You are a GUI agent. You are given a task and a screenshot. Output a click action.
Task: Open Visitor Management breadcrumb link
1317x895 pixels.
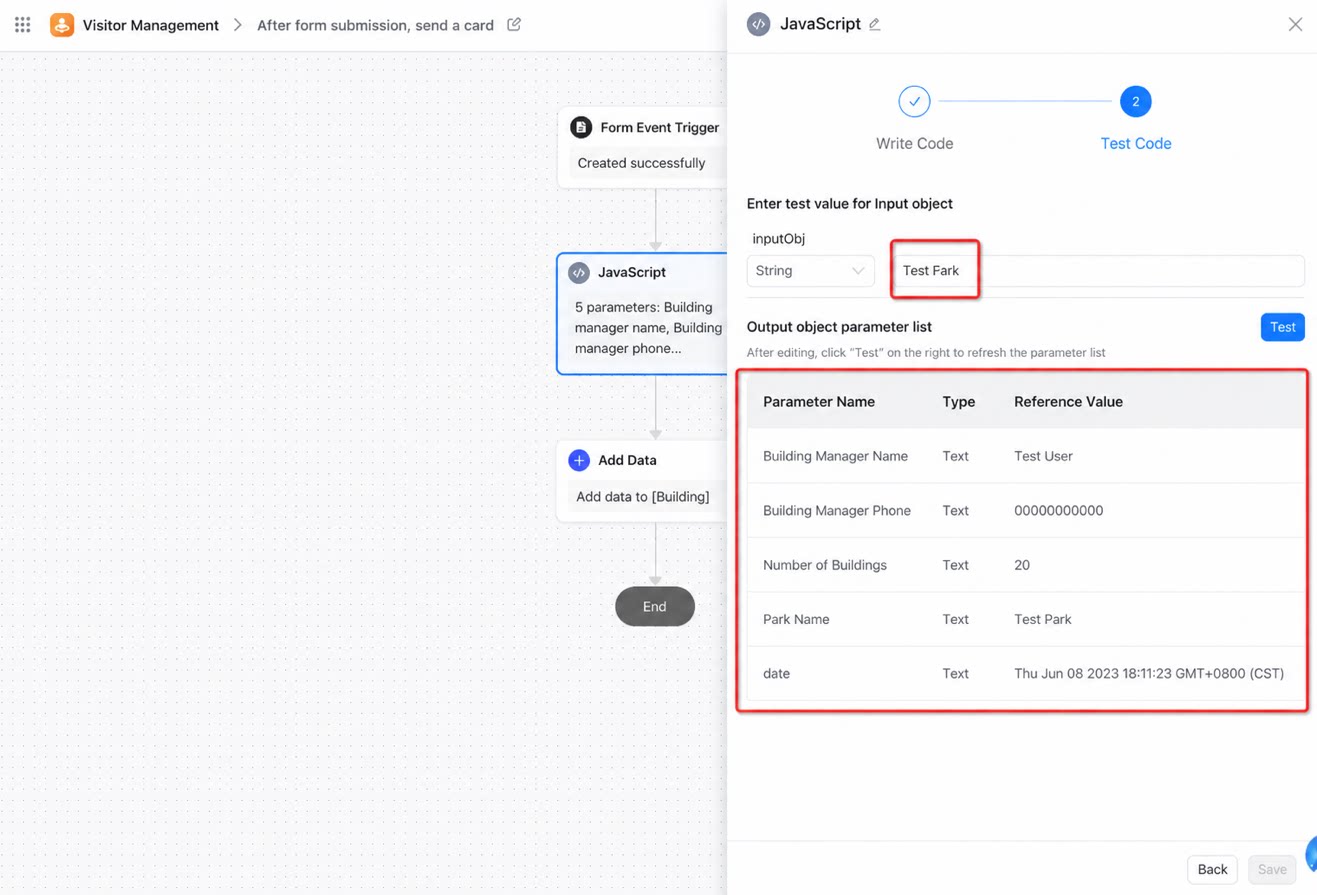(151, 25)
